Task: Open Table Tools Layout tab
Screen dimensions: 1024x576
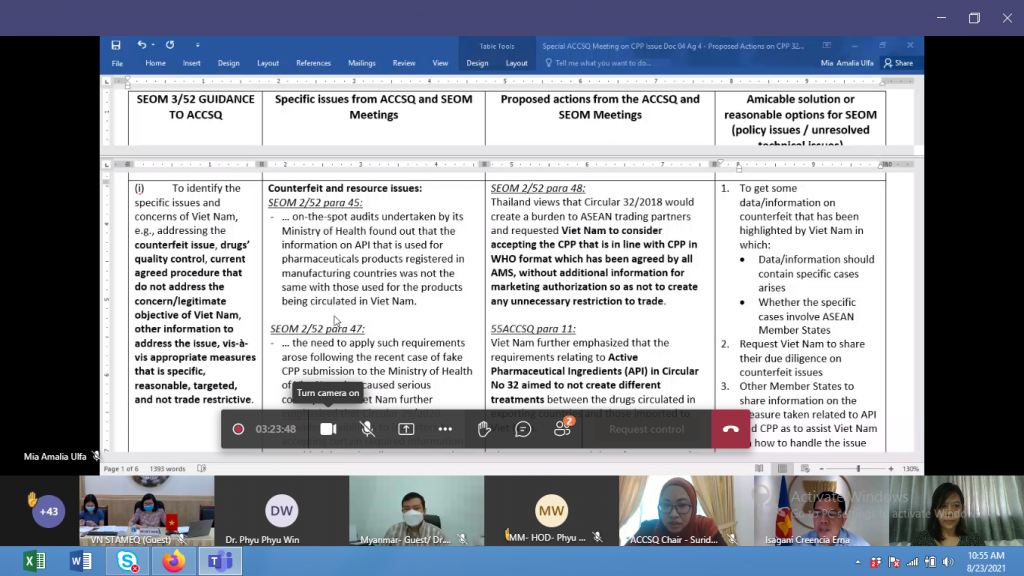Action: 517,63
